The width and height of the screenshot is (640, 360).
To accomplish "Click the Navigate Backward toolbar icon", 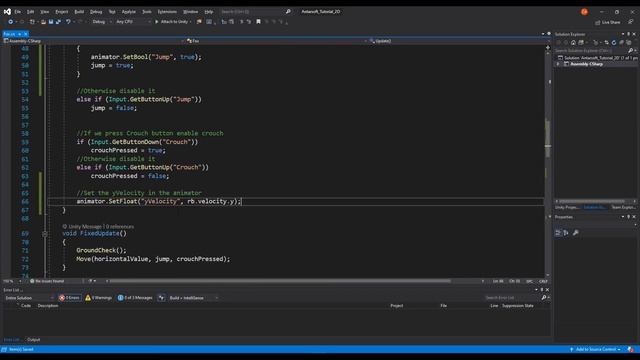I will click(x=11, y=22).
